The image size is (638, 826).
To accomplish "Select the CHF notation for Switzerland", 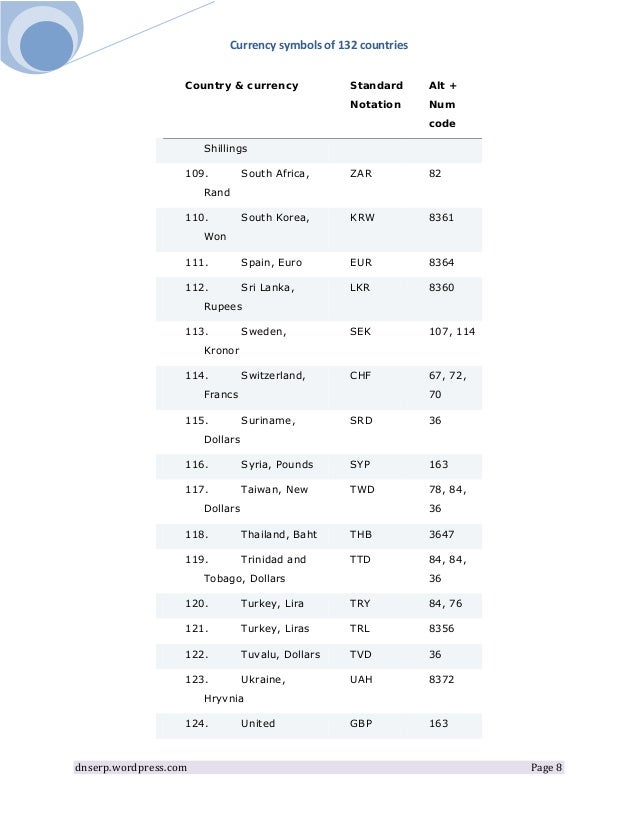I will [361, 376].
